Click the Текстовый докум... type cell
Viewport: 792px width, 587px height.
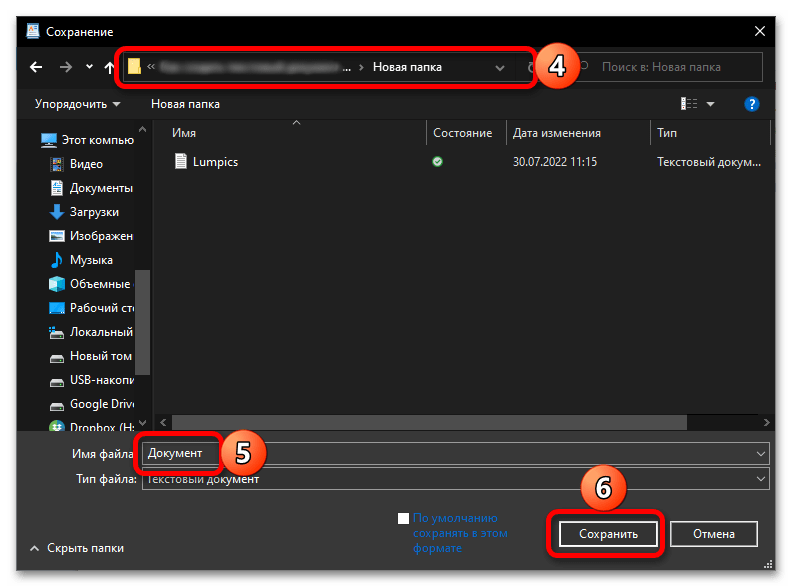(709, 162)
